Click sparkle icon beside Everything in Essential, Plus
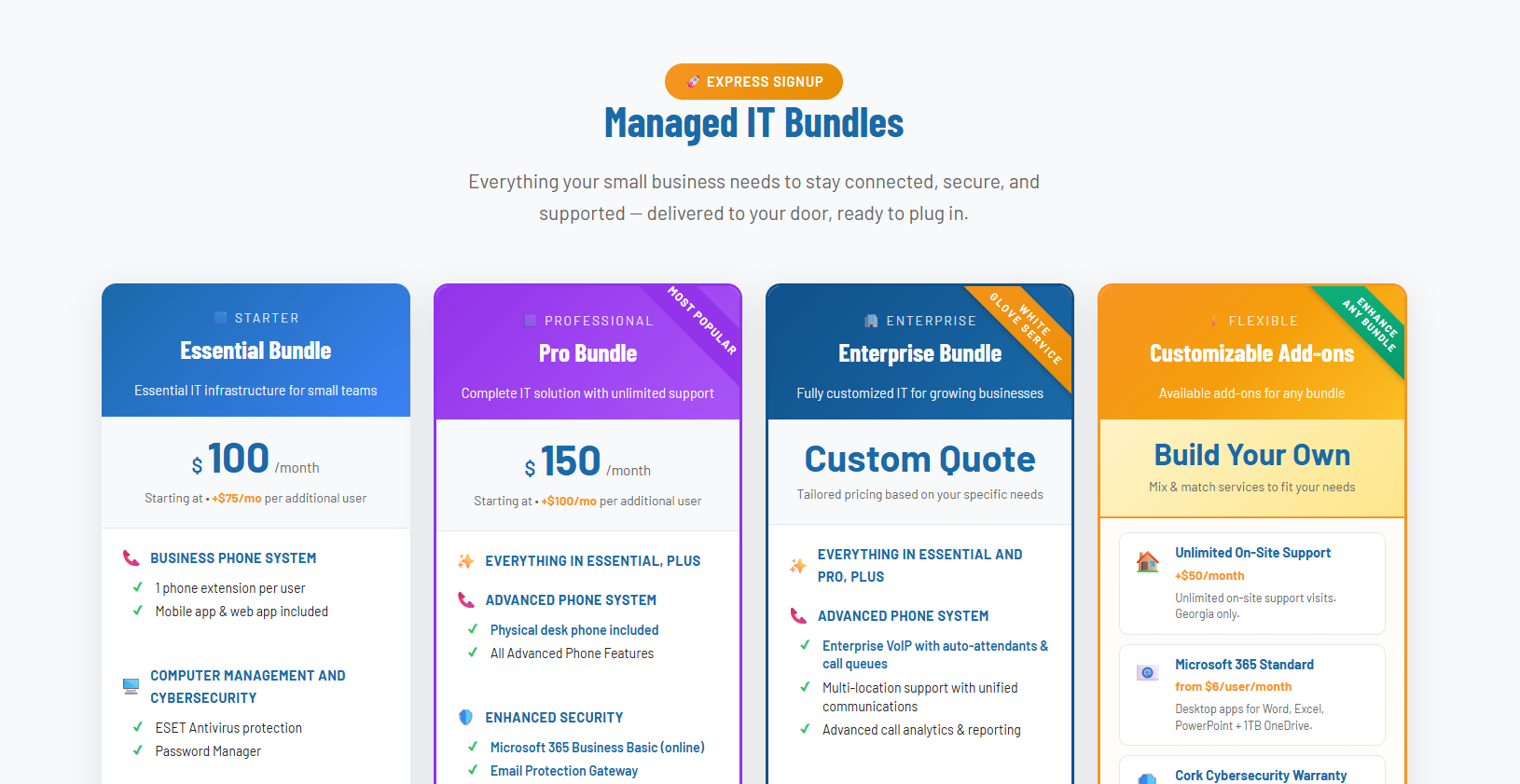 (465, 561)
